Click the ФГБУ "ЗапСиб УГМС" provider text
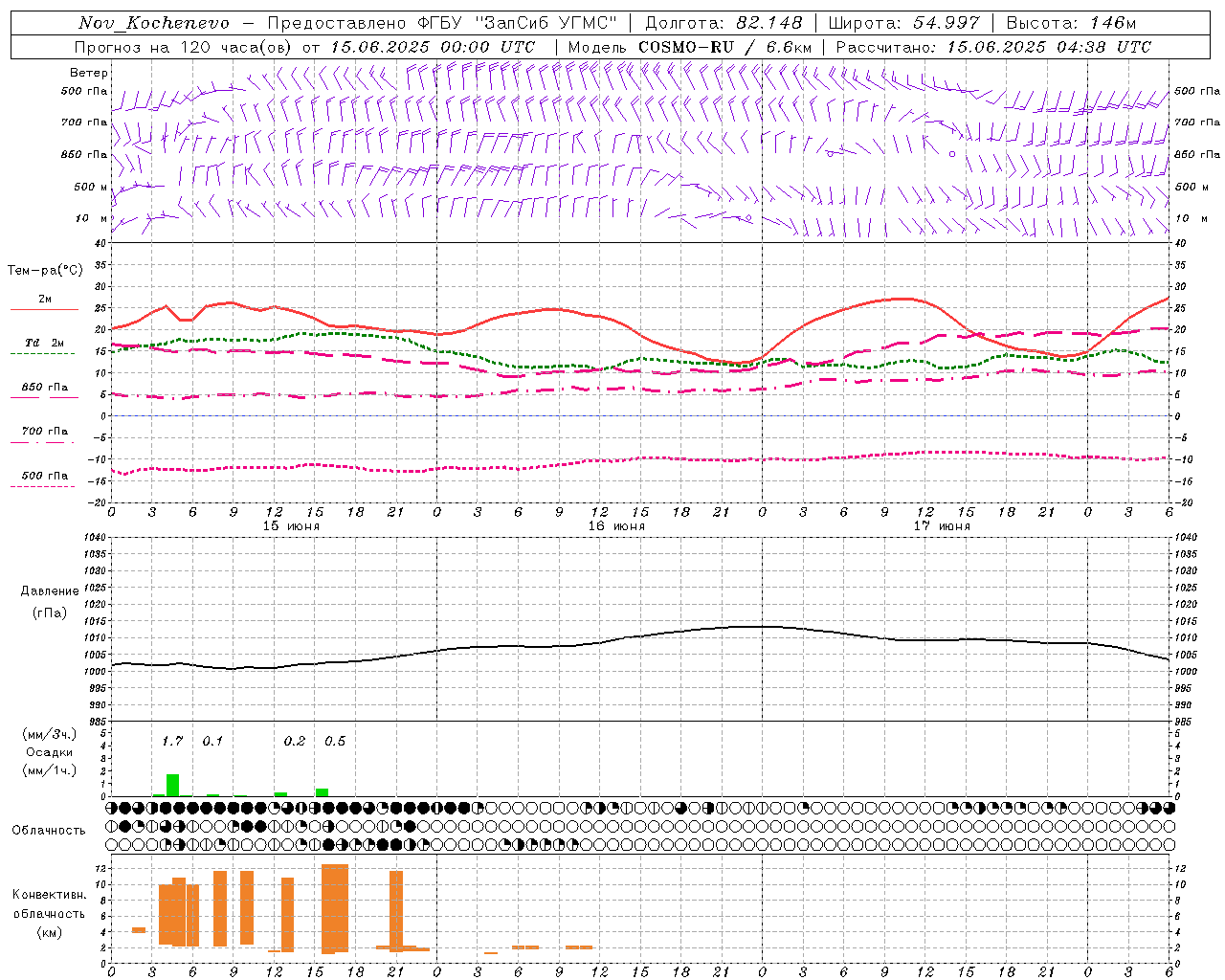 point(518,23)
